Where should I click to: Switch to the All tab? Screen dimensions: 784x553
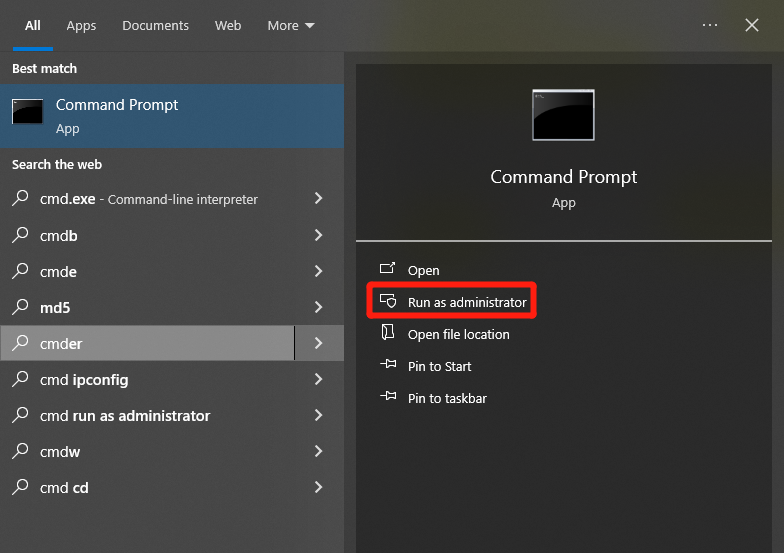coord(32,26)
